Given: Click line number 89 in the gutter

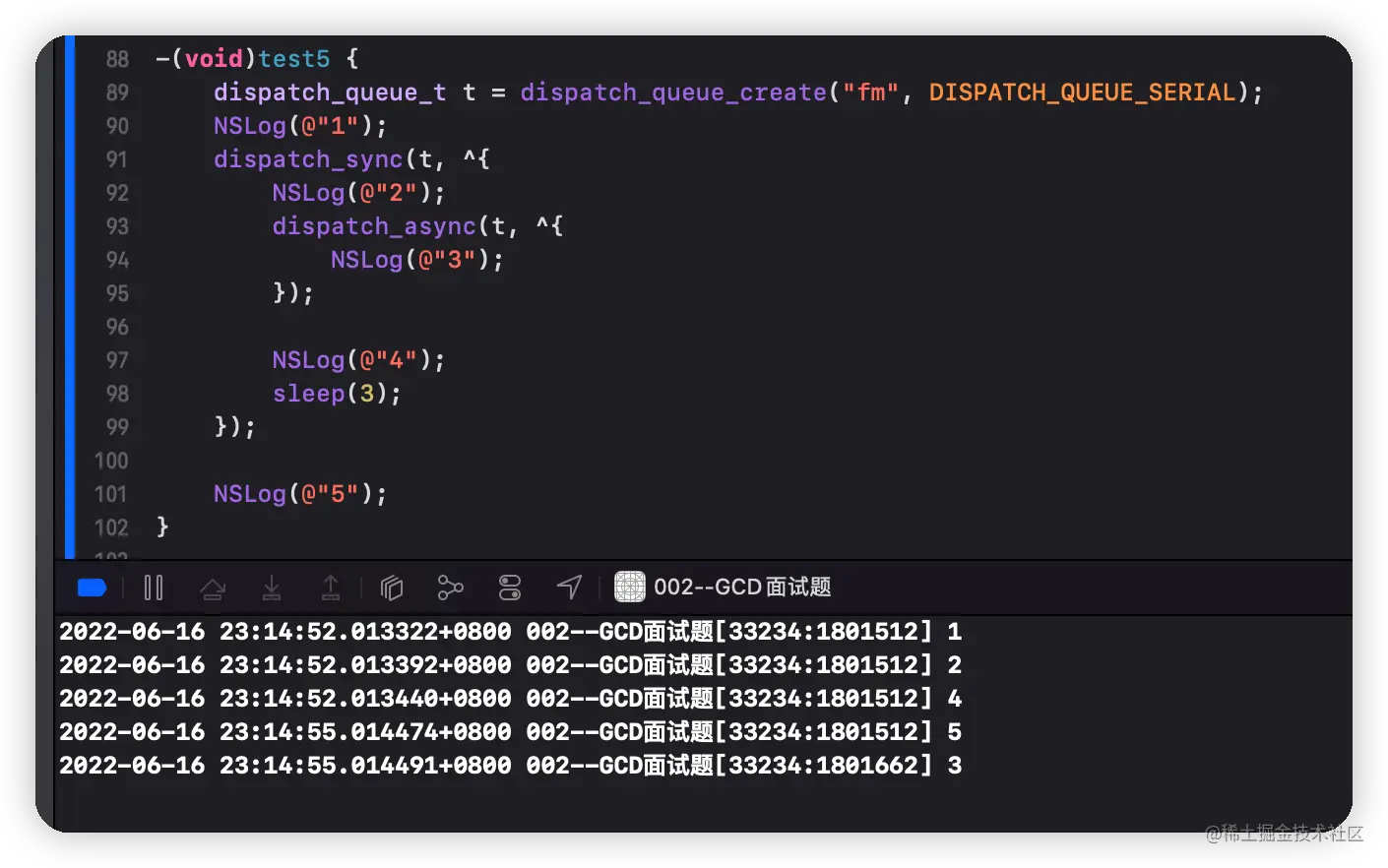Looking at the screenshot, I should tap(117, 93).
